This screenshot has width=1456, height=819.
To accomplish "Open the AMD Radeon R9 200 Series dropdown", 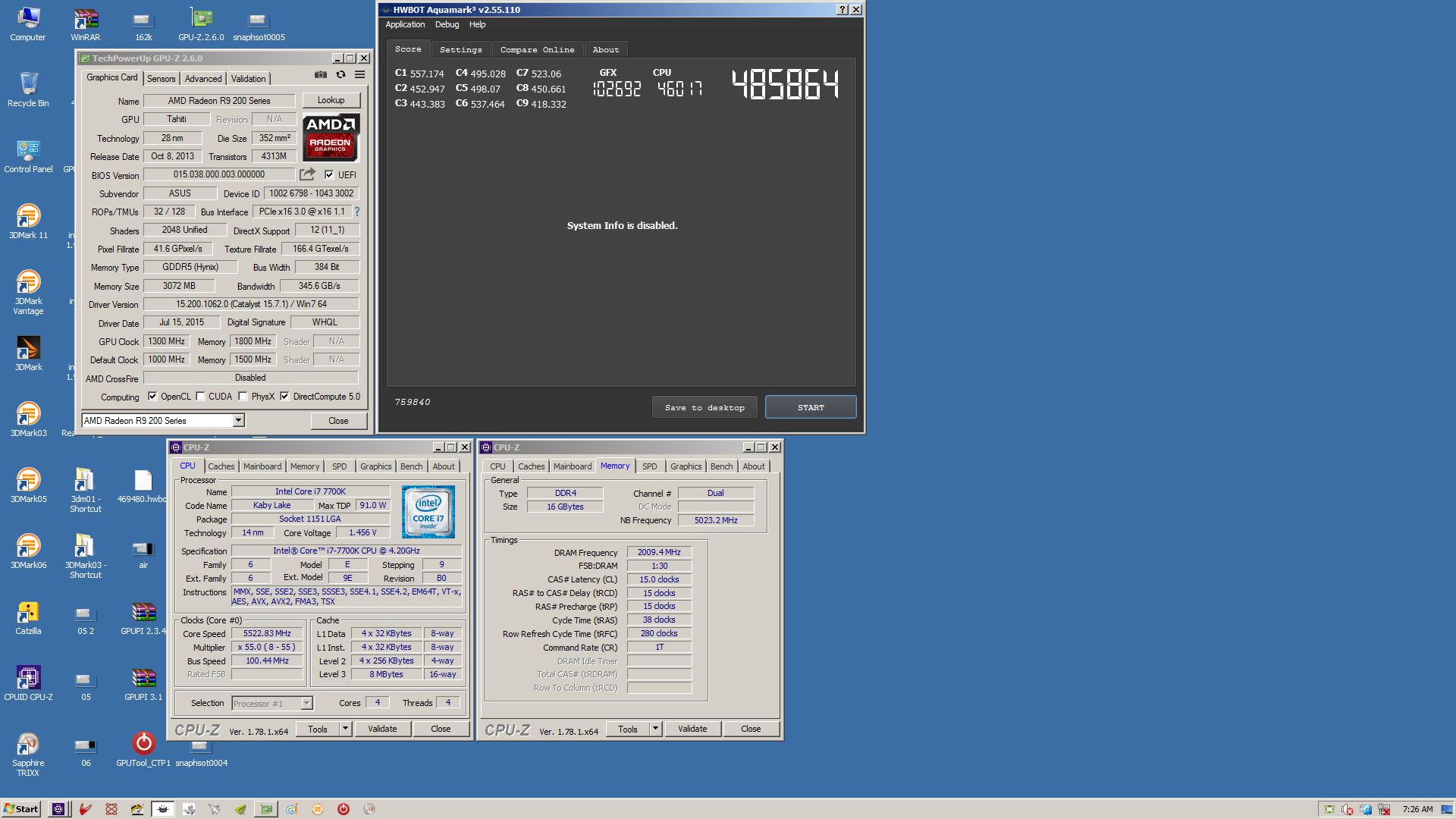I will [x=238, y=420].
